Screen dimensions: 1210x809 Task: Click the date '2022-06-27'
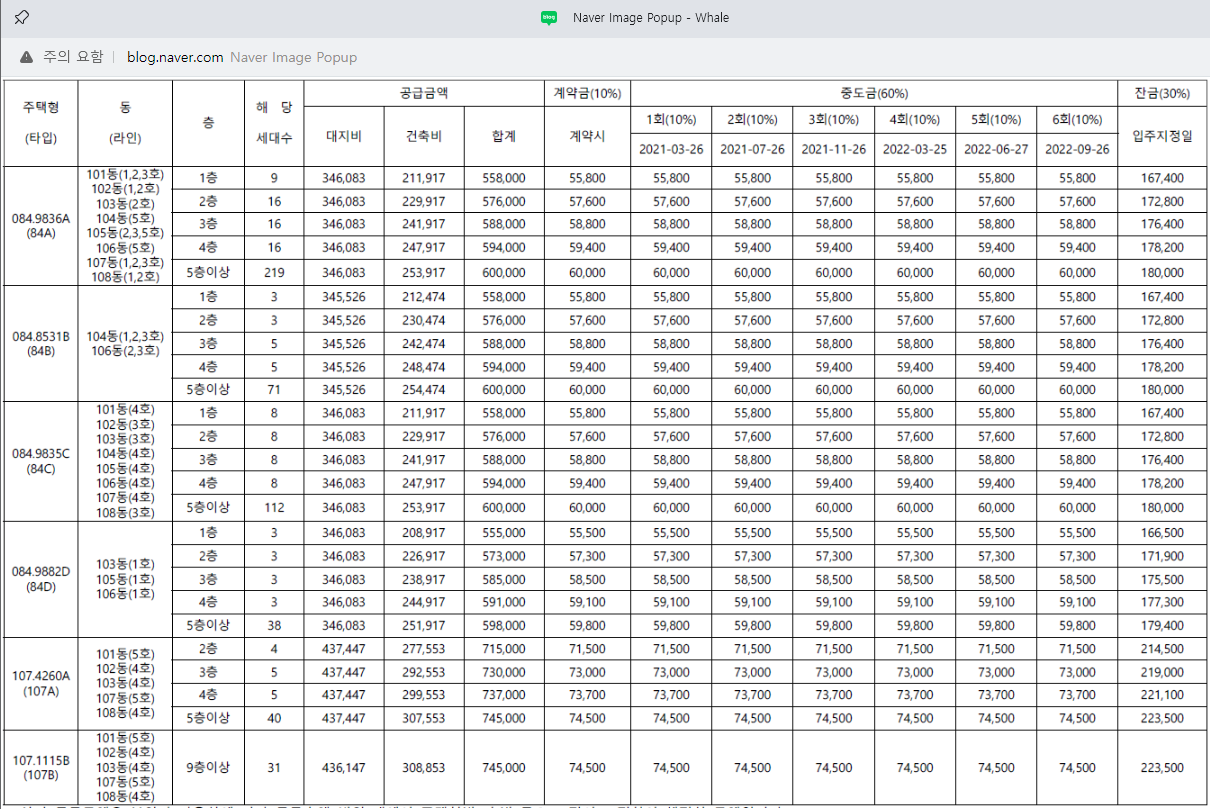pos(995,149)
